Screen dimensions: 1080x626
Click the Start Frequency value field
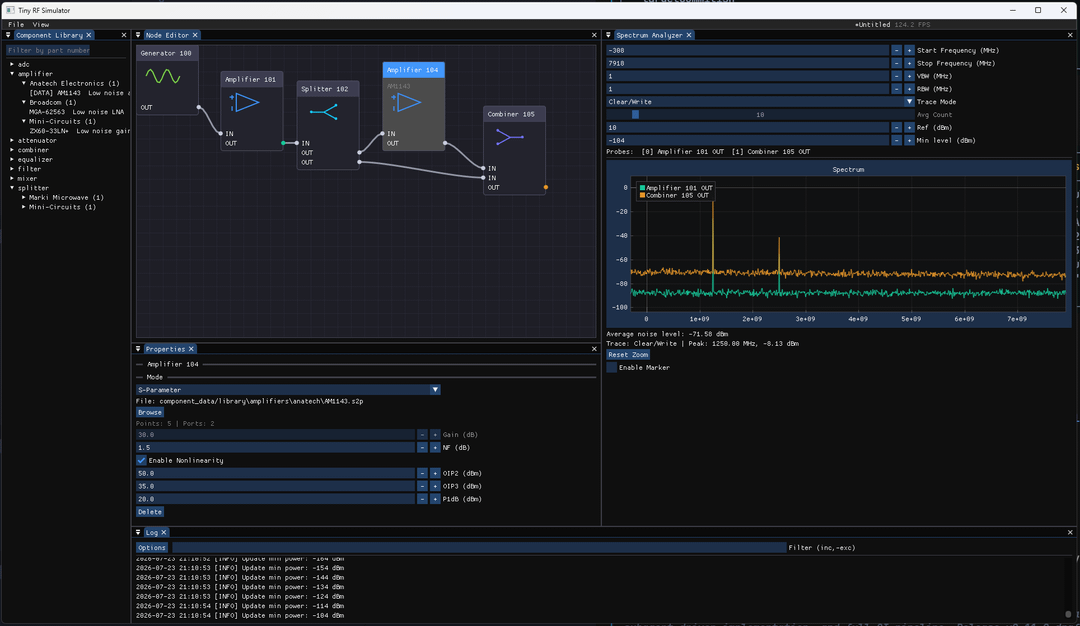(747, 50)
